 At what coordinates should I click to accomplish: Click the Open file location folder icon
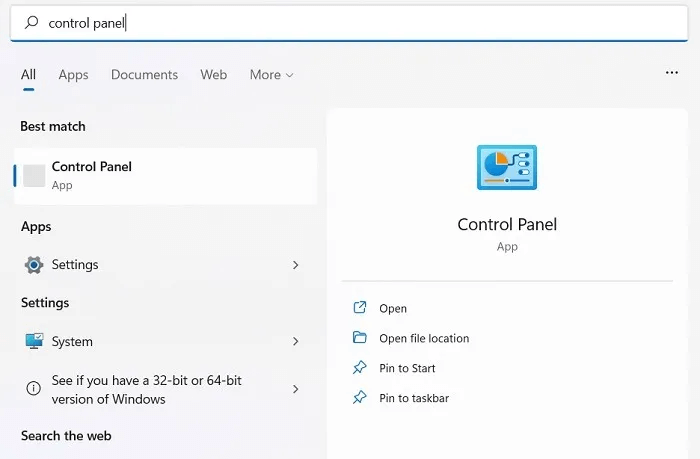coord(360,338)
